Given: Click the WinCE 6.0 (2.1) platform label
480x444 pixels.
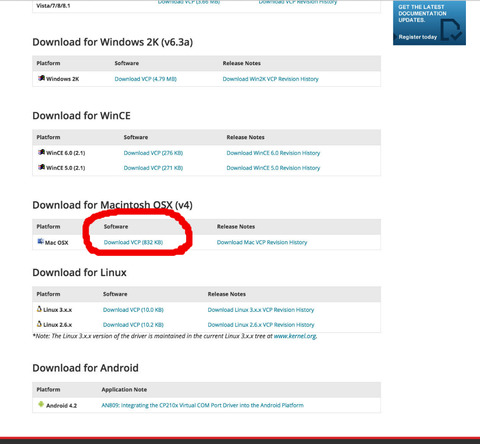Looking at the screenshot, I should [66, 153].
